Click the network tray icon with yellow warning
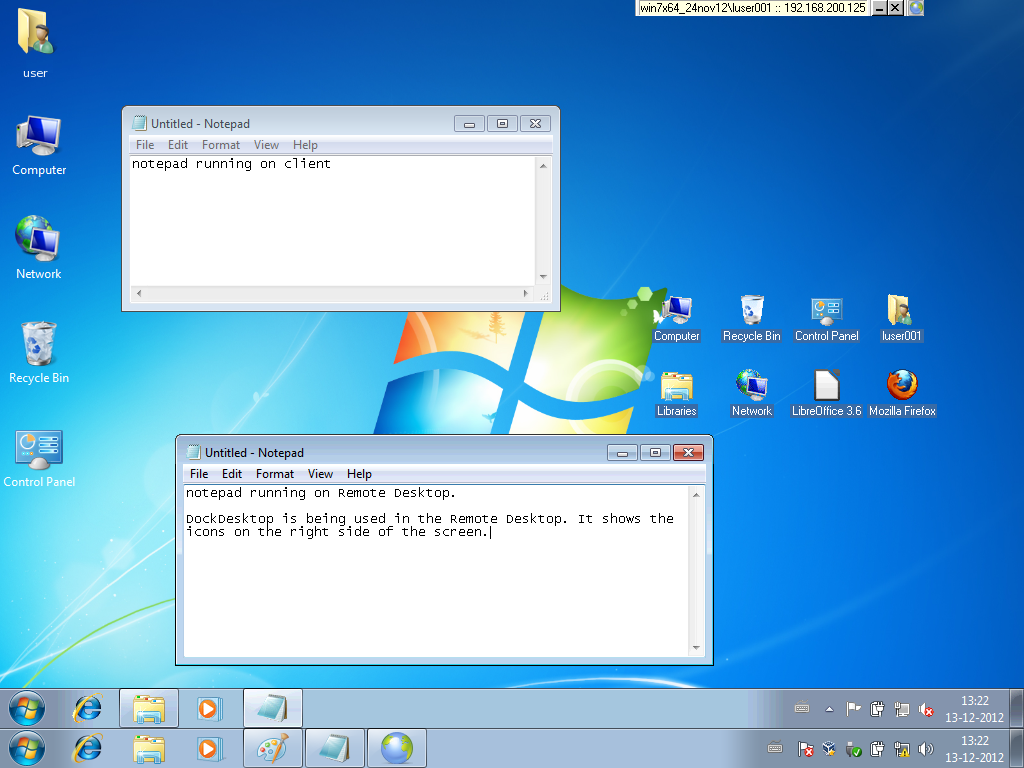 (901, 748)
